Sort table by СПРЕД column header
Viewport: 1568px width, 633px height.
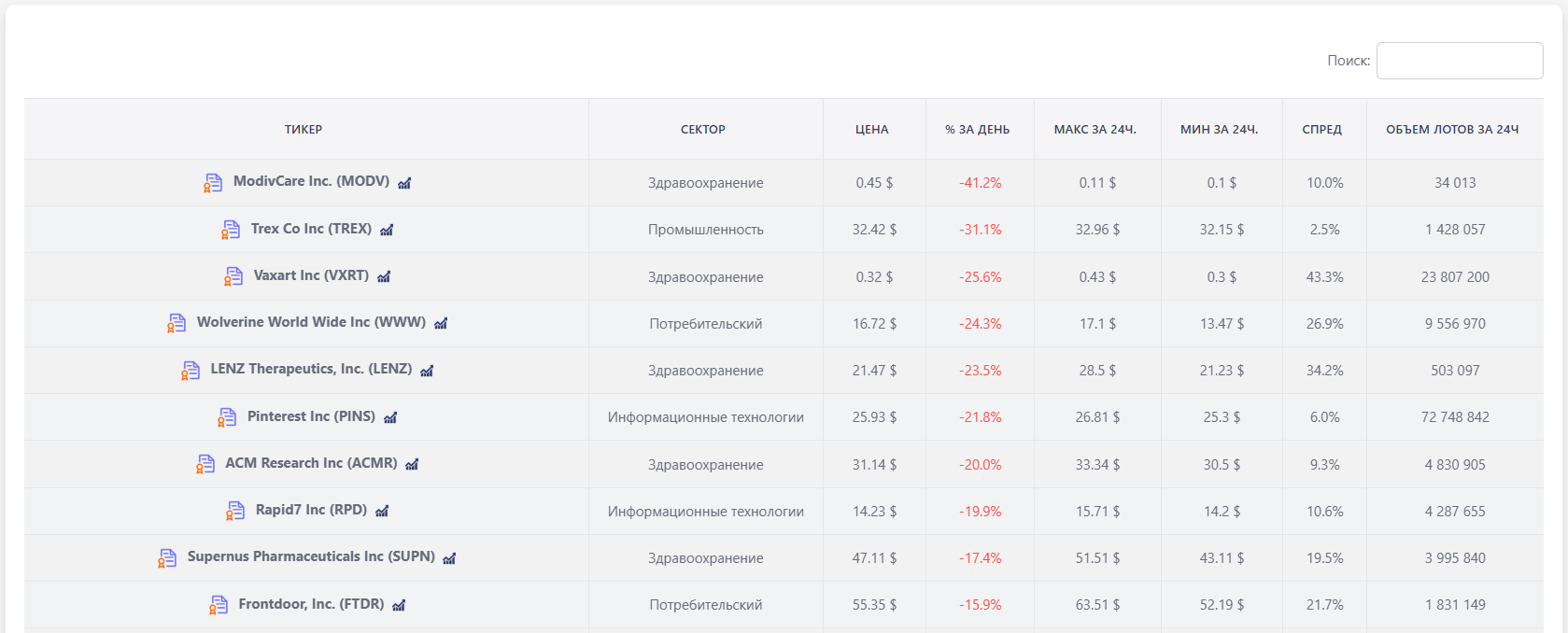[x=1321, y=130]
